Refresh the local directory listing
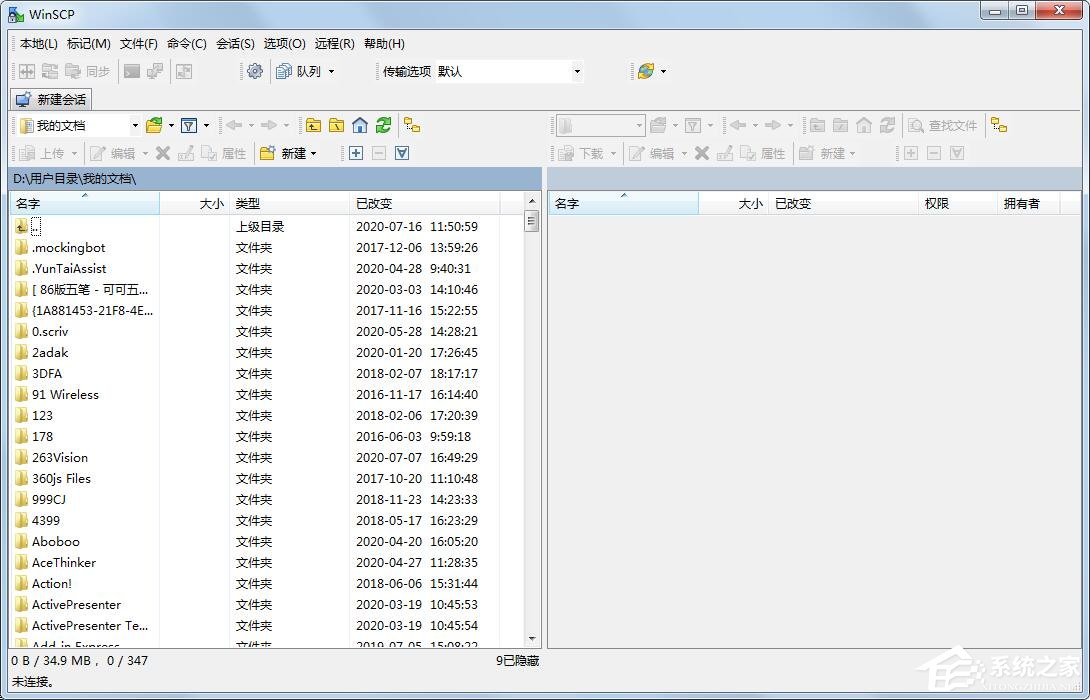This screenshot has height=700, width=1090. tap(383, 125)
